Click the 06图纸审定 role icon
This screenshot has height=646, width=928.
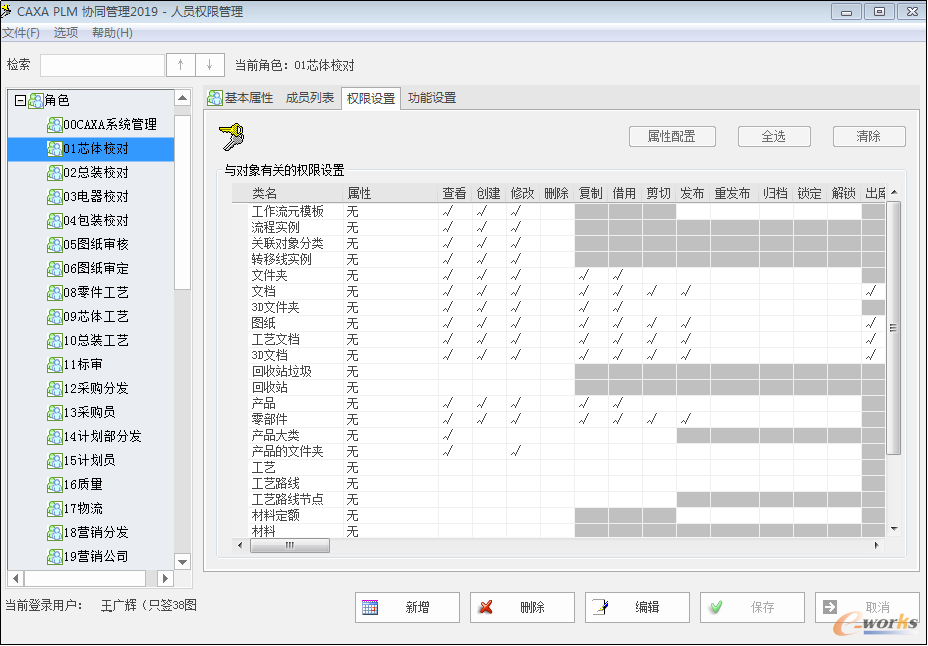(54, 269)
